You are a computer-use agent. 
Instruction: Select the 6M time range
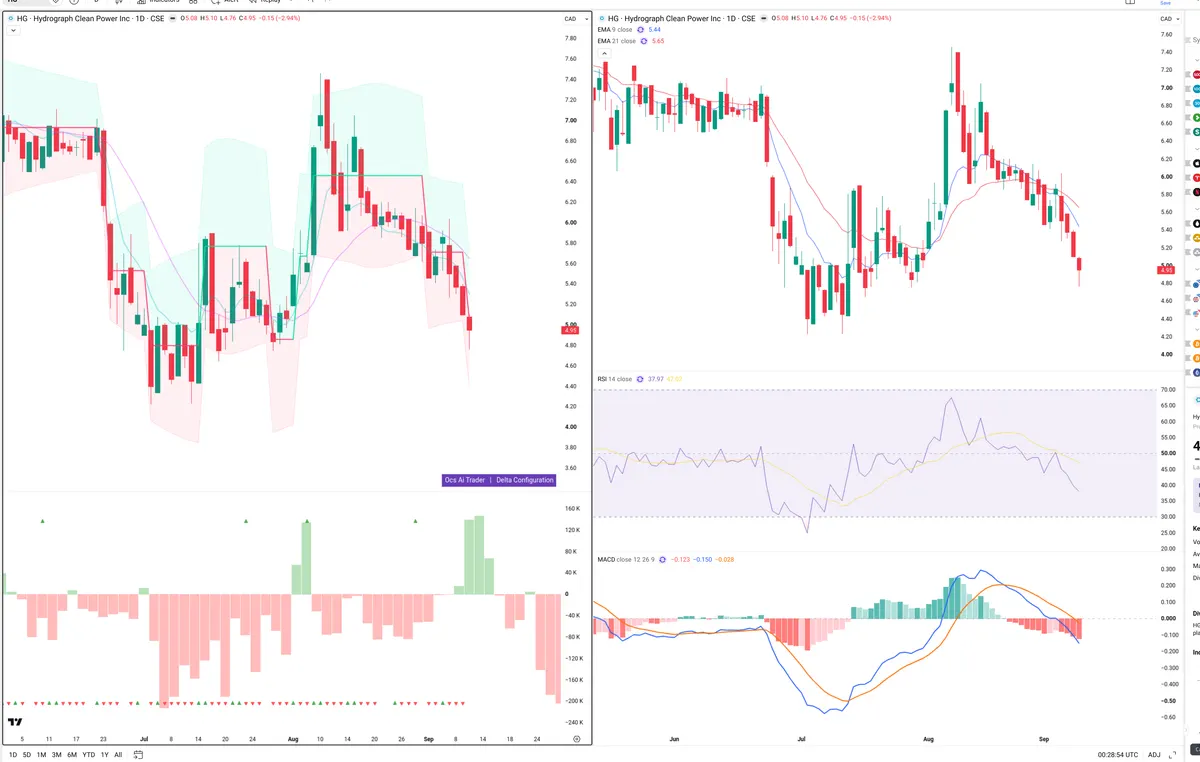click(x=72, y=755)
